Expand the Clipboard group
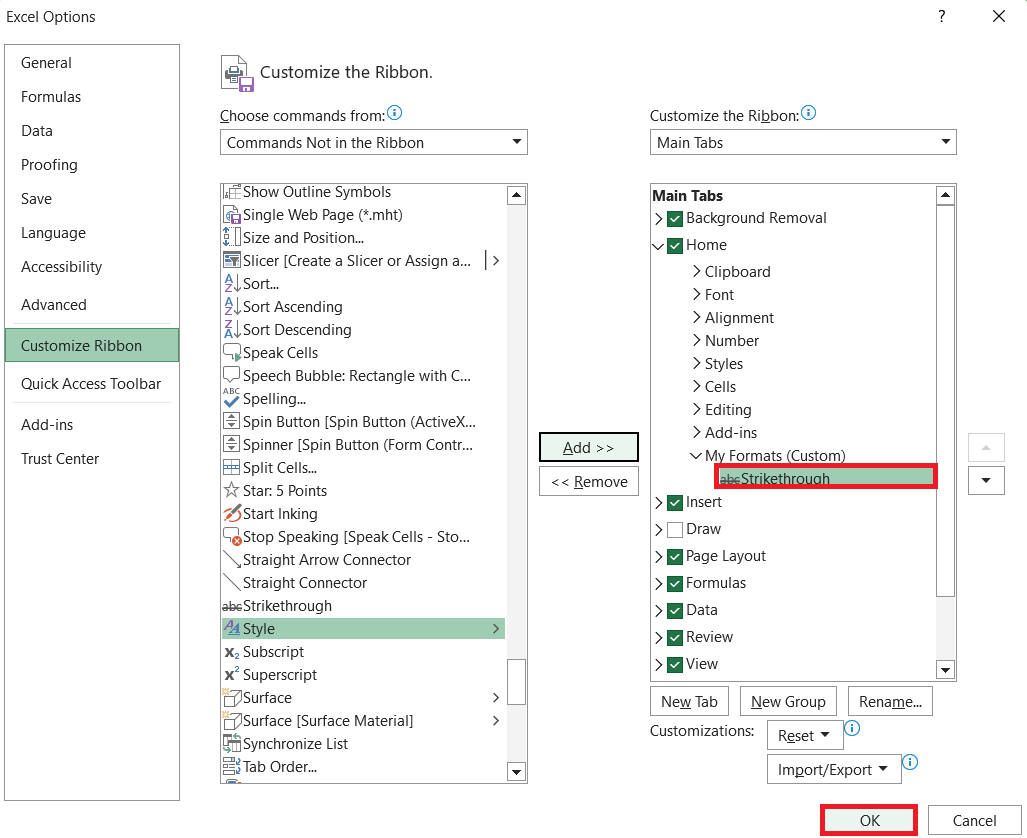Image resolution: width=1027 pixels, height=838 pixels. pyautogui.click(x=697, y=271)
